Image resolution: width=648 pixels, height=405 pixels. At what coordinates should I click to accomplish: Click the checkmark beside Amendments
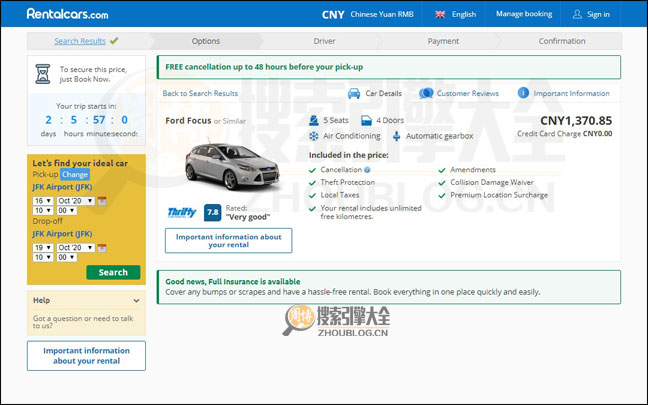tap(442, 170)
